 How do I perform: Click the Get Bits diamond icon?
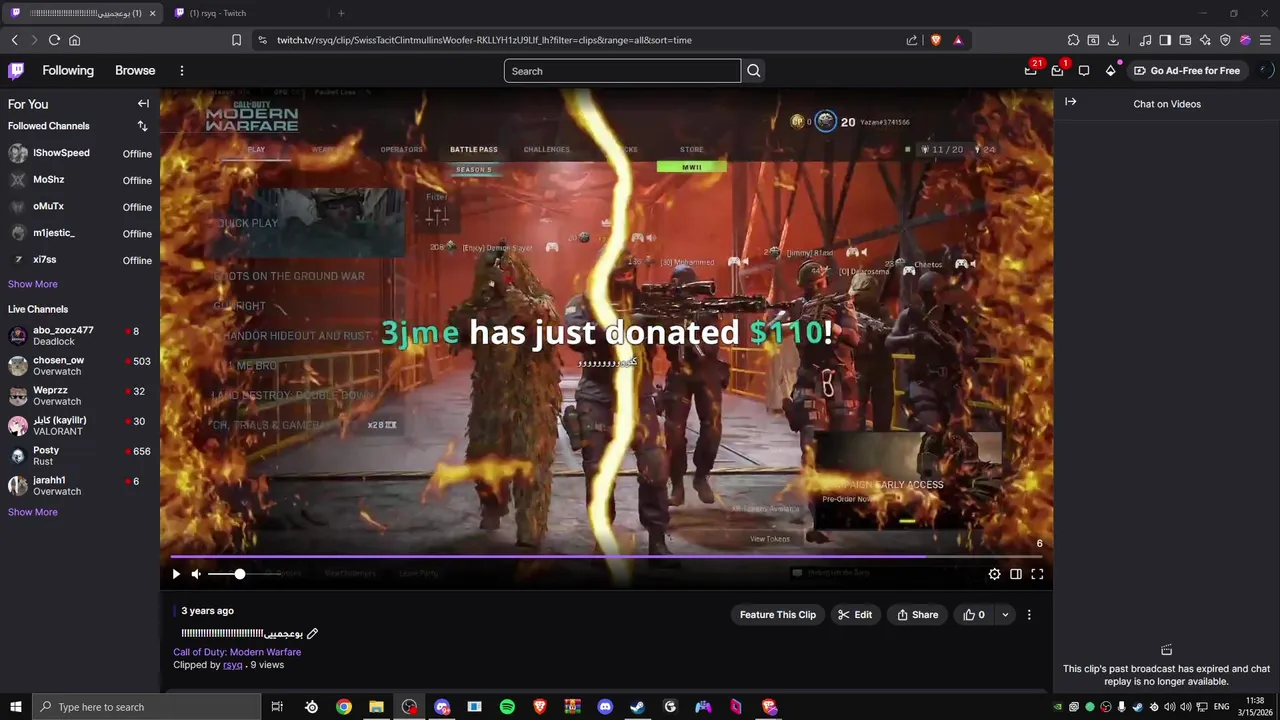[x=1110, y=71]
